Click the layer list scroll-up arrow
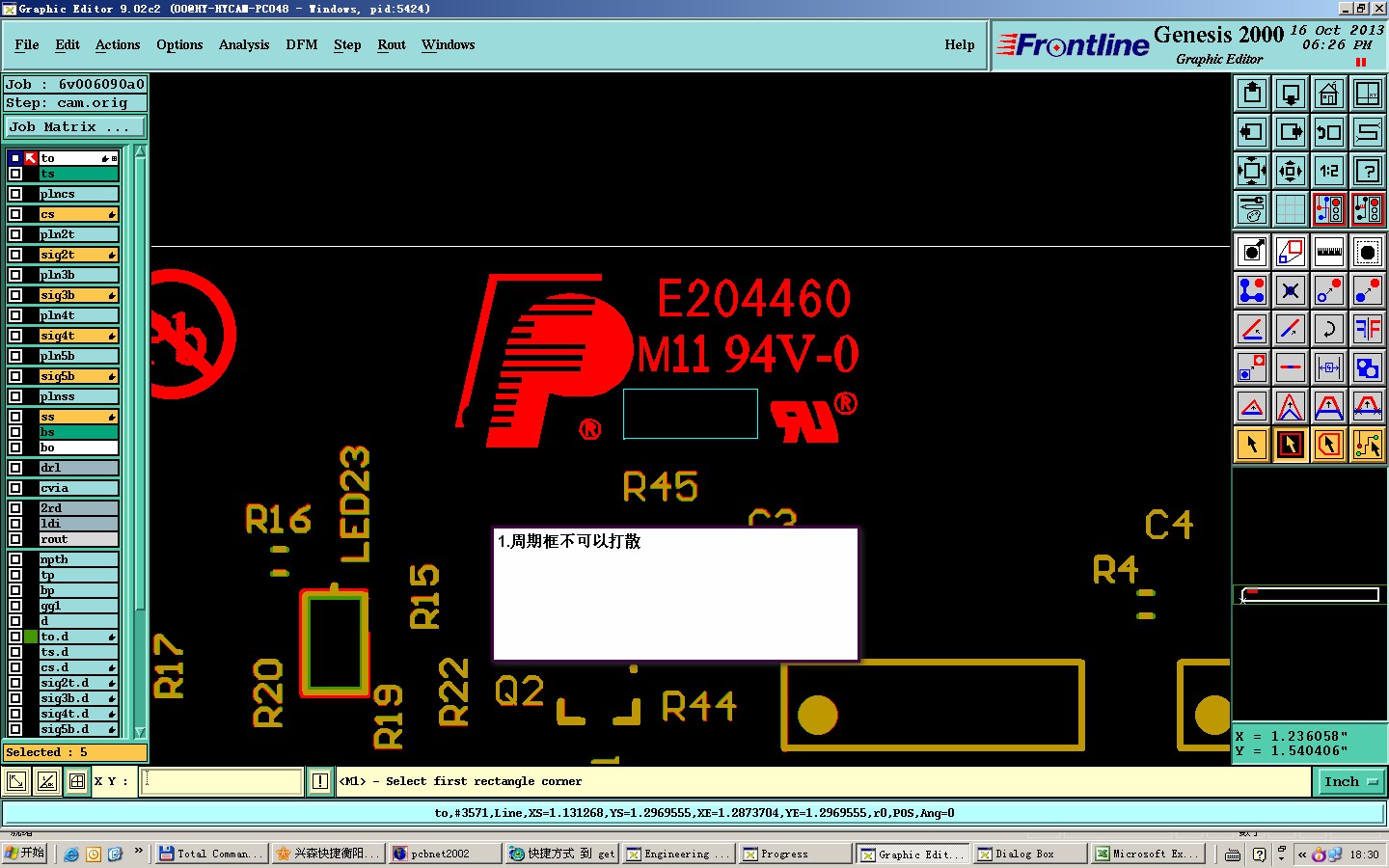This screenshot has height=868, width=1389. (140, 151)
